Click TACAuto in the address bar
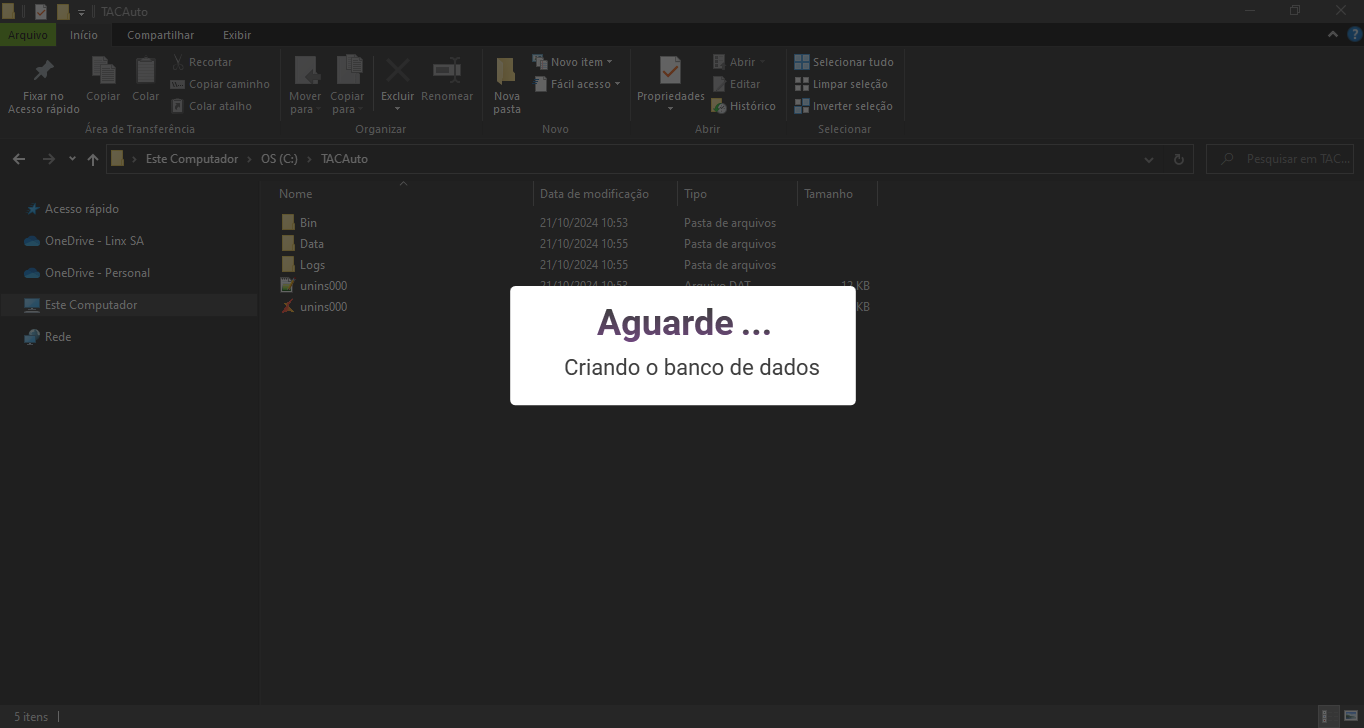This screenshot has height=728, width=1364. (344, 159)
